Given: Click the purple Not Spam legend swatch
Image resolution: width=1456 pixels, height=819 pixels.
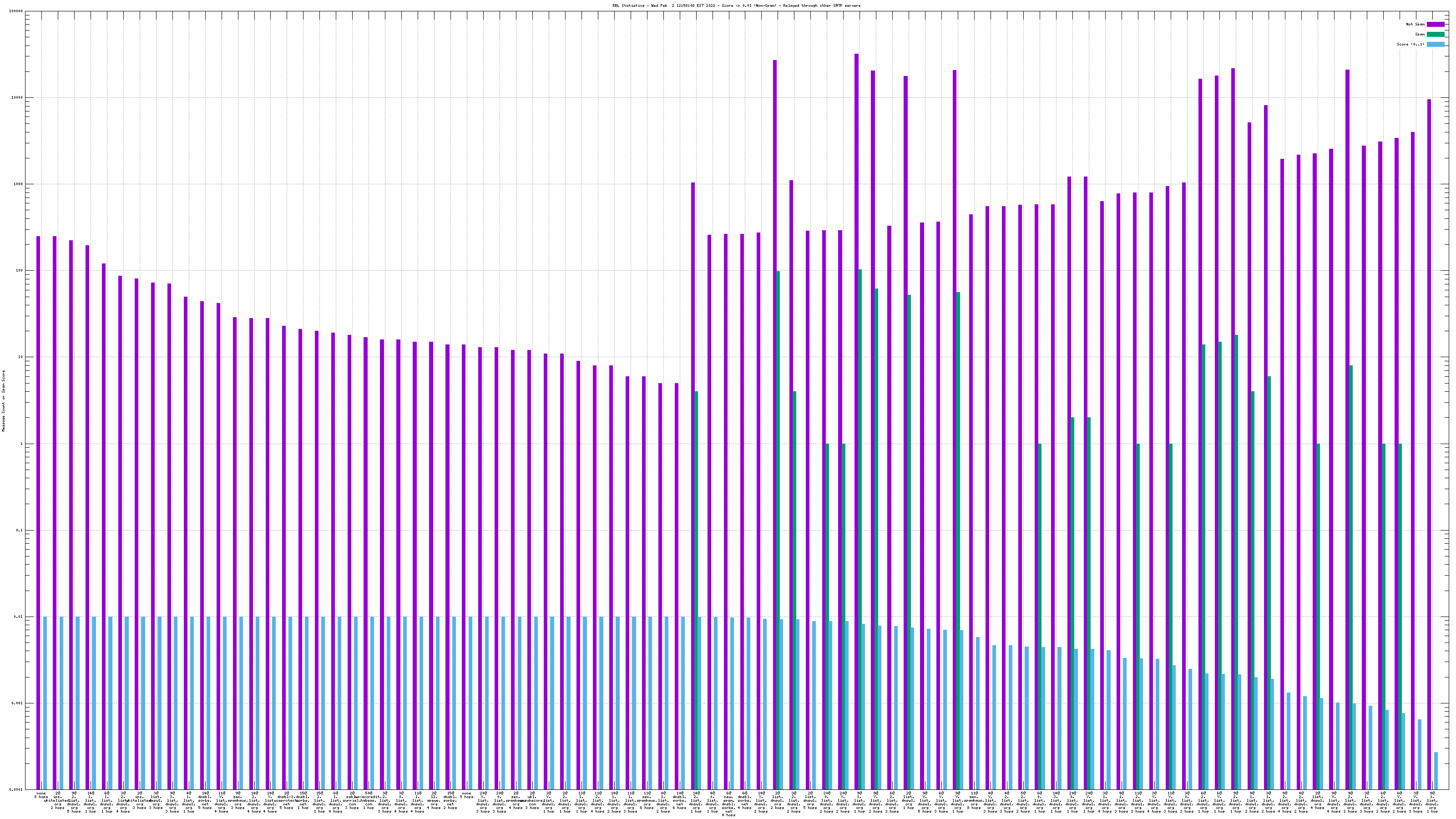Looking at the screenshot, I should coord(1436,24).
